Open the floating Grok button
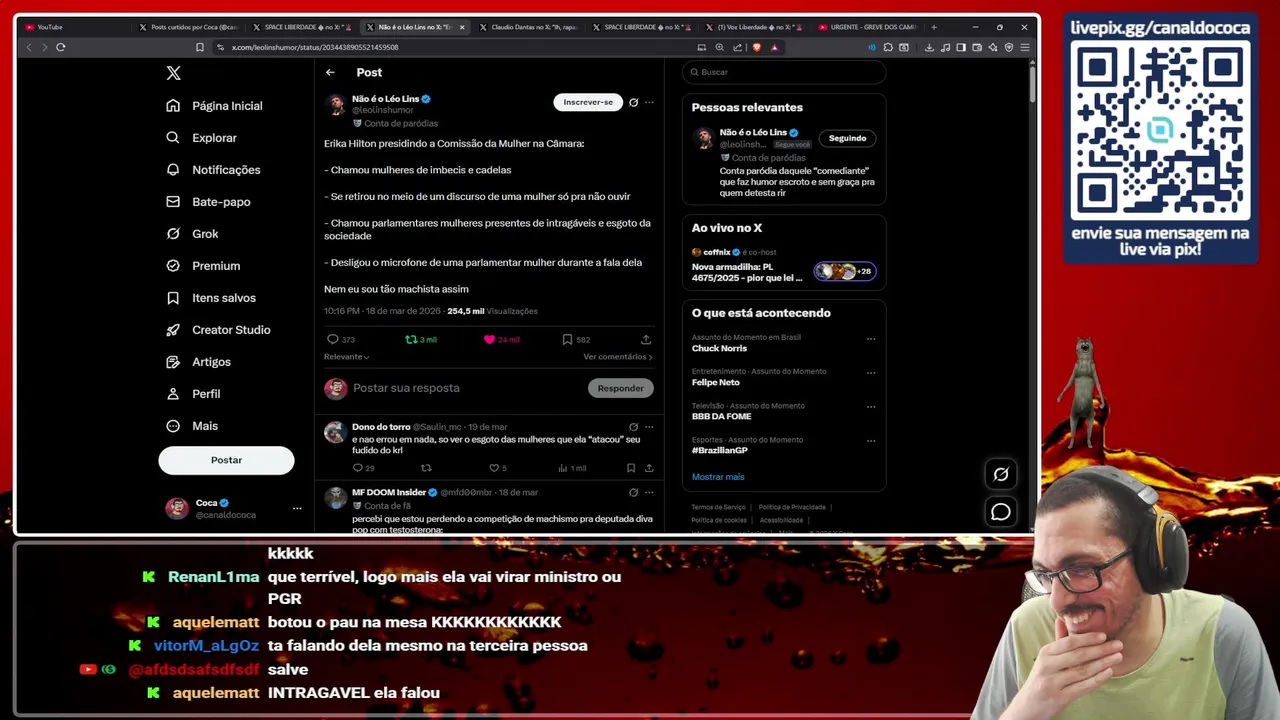 (x=1001, y=474)
